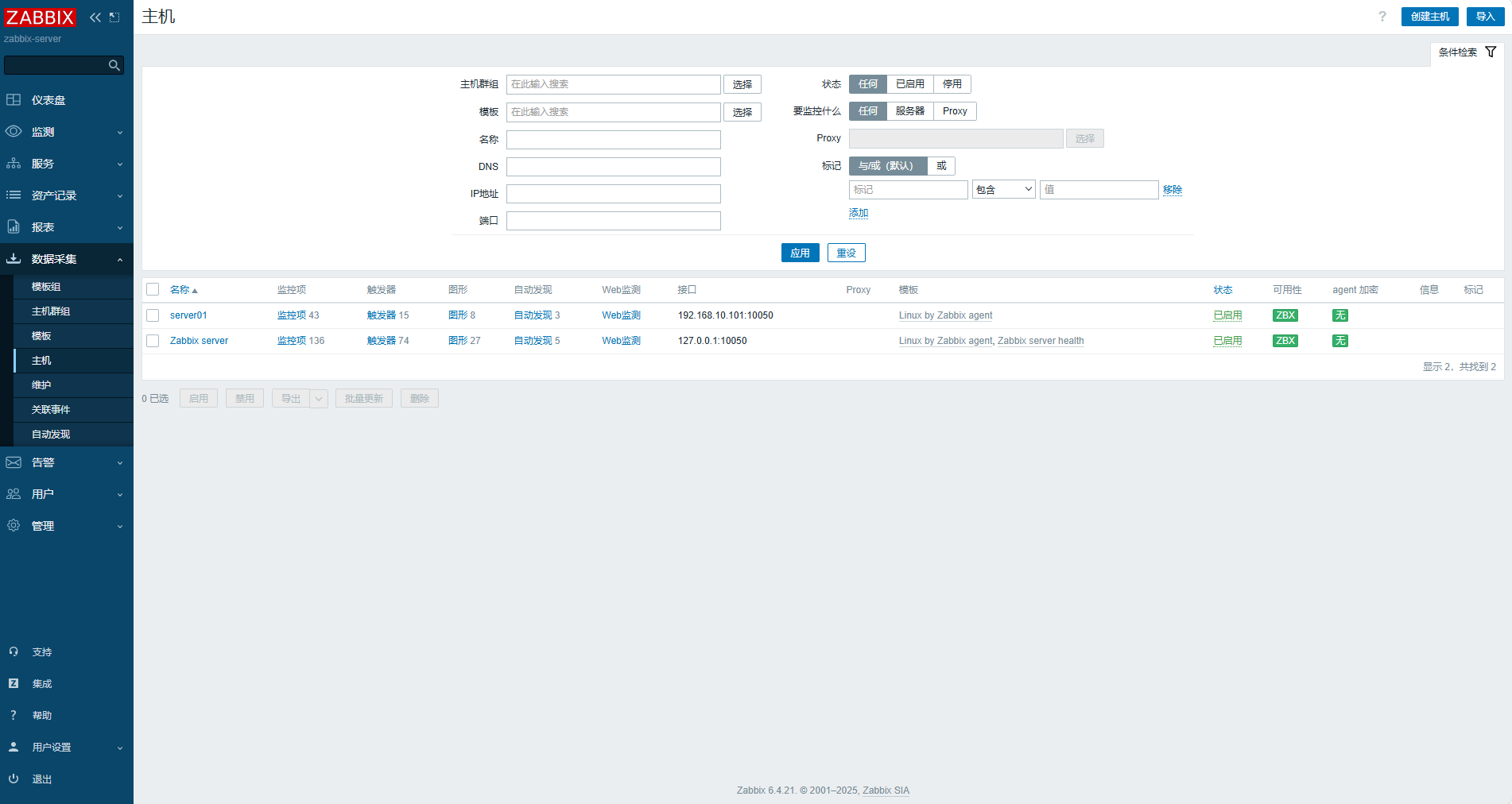This screenshot has width=1512, height=804.
Task: Click 无 encryption badge for server01
Action: tap(1340, 315)
